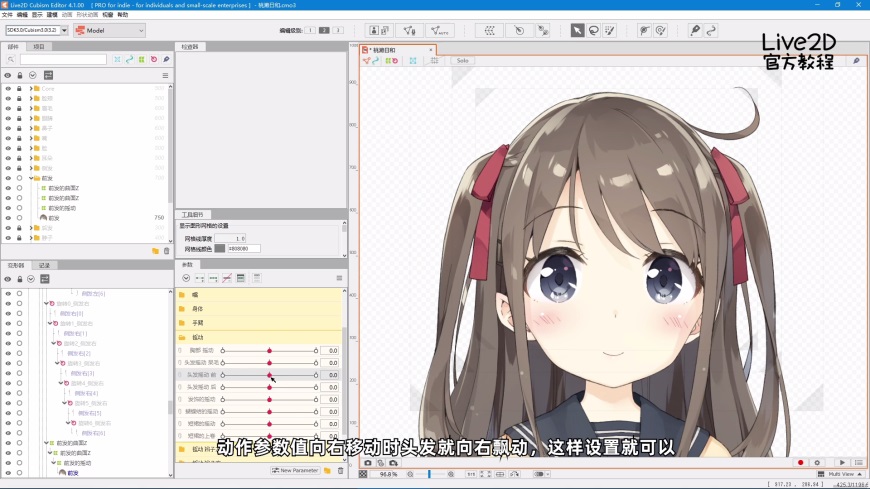The height and width of the screenshot is (489, 870).
Task: Click the manual mesh edit icon
Action: 409,31
